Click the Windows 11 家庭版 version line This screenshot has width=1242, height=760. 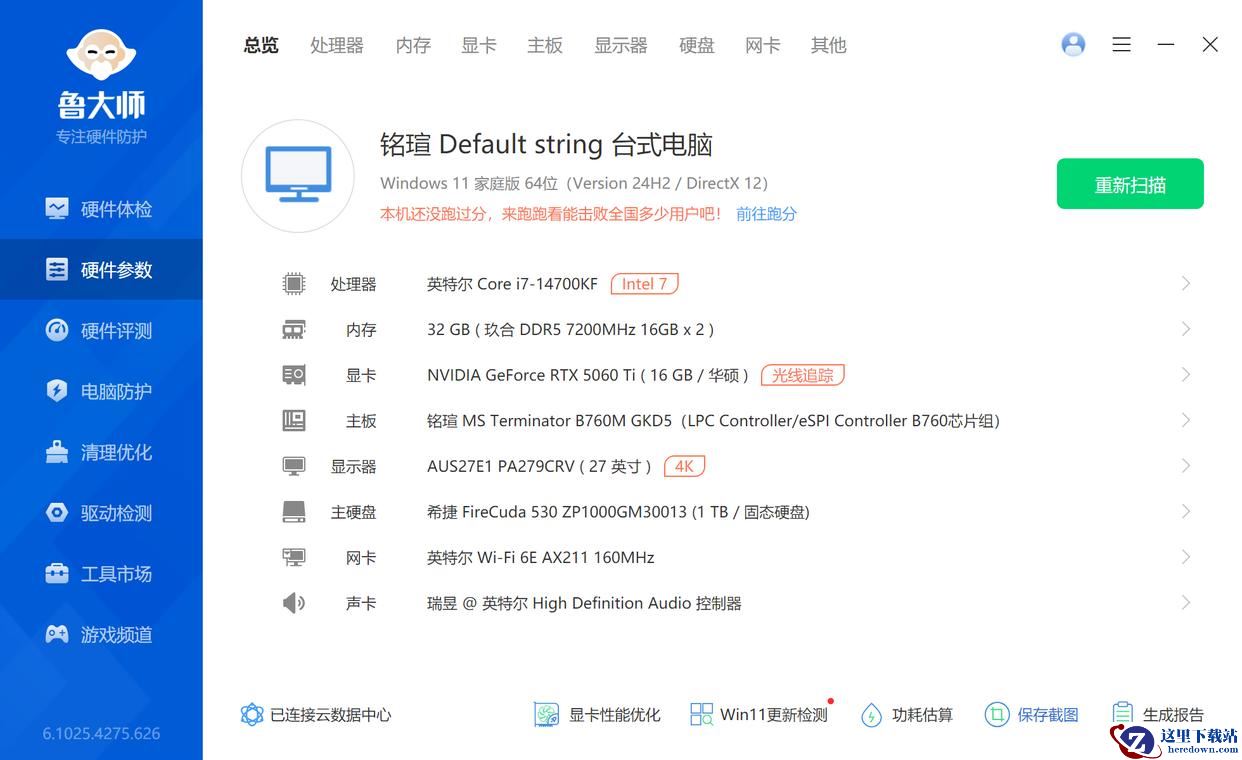click(x=575, y=183)
